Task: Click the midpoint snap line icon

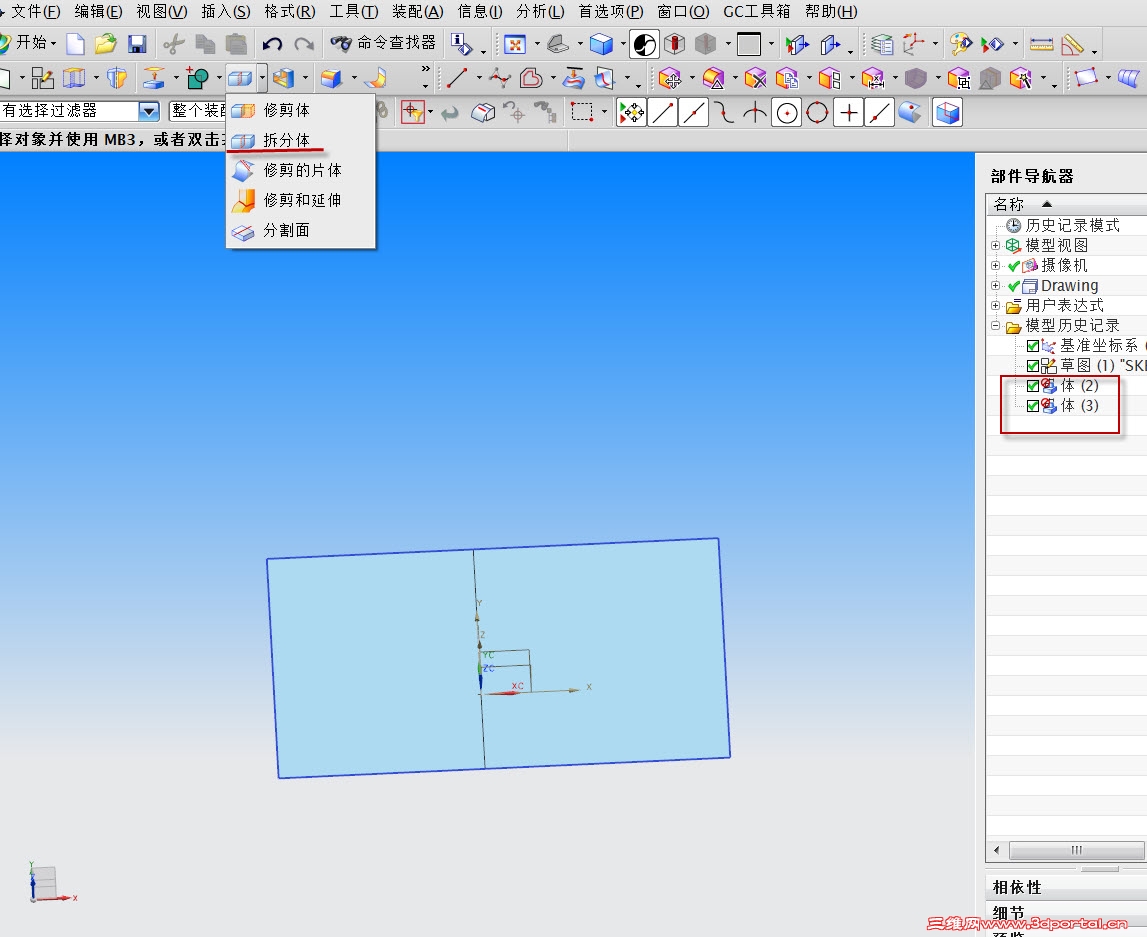Action: 693,113
